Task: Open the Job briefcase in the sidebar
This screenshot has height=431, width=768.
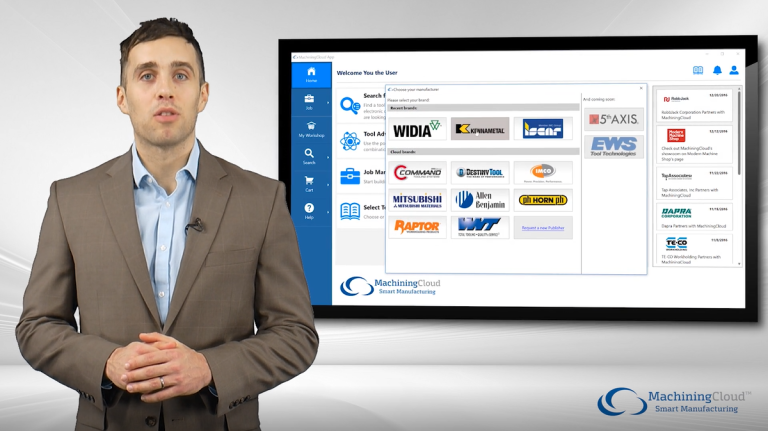Action: click(x=310, y=102)
